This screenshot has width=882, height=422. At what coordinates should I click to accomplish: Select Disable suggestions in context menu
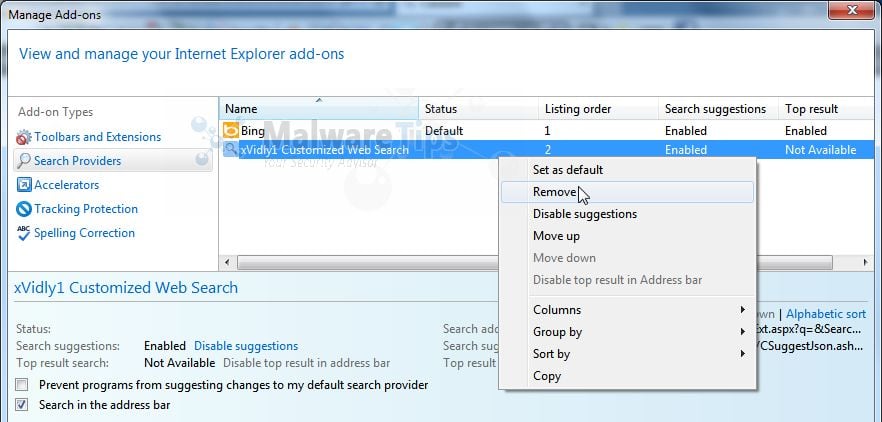[627, 214]
